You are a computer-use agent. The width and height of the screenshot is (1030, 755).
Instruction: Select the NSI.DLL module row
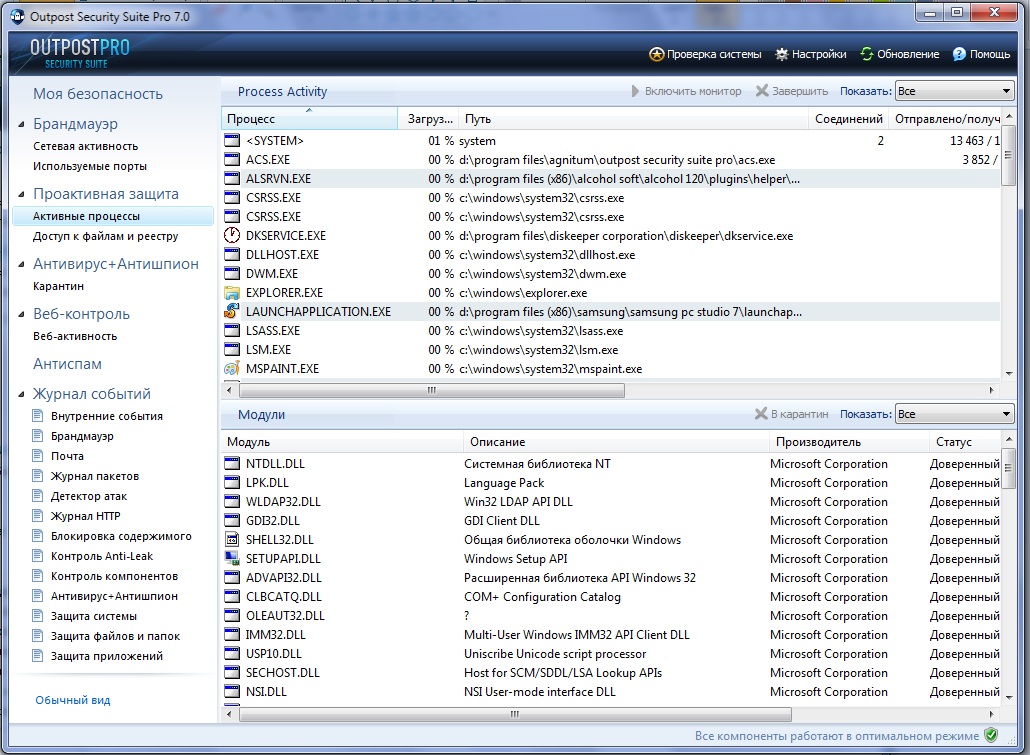pos(611,692)
